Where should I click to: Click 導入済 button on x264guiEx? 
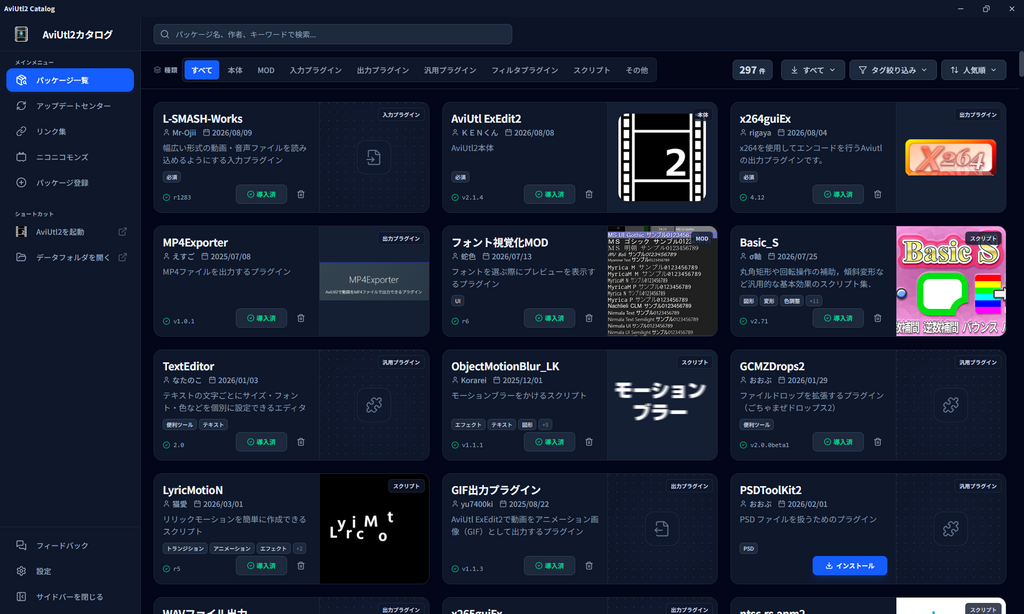[x=838, y=195]
